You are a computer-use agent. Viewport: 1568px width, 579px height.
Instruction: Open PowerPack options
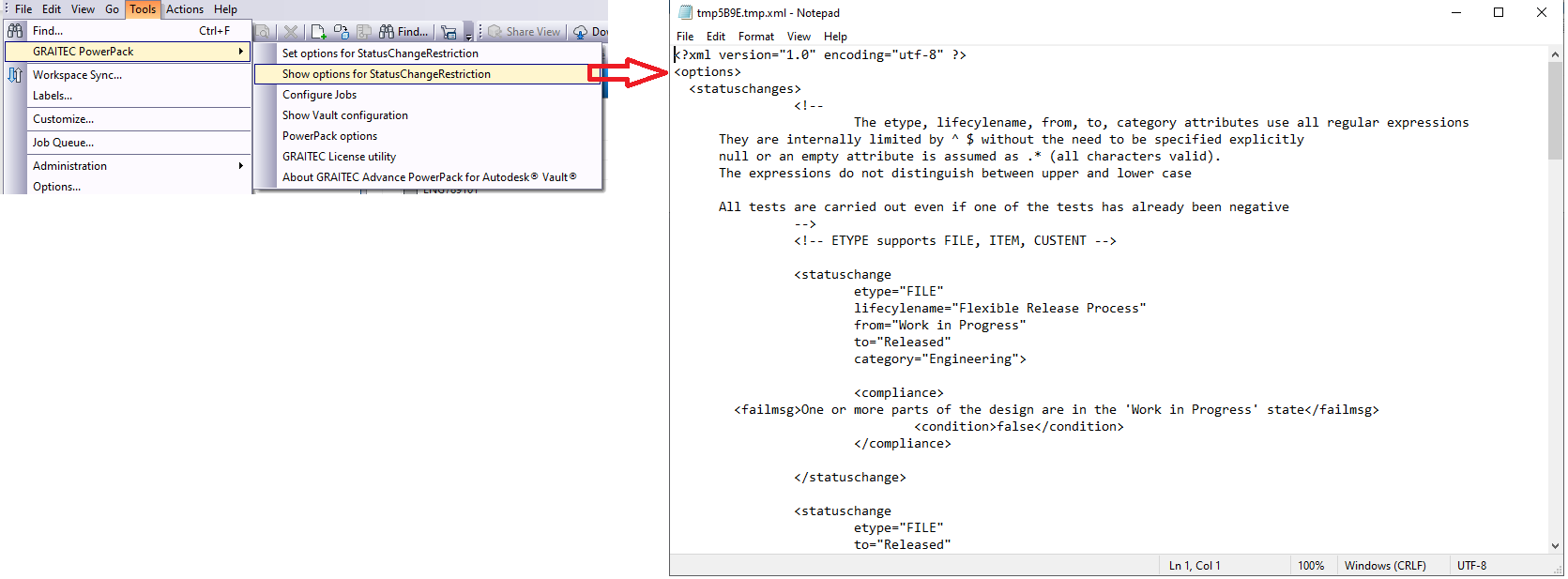click(x=428, y=136)
